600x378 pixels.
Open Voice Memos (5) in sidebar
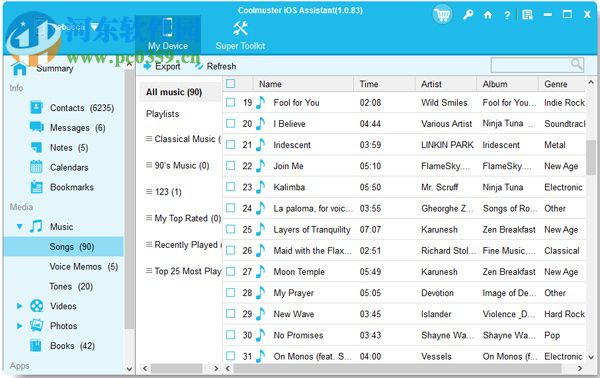click(83, 266)
